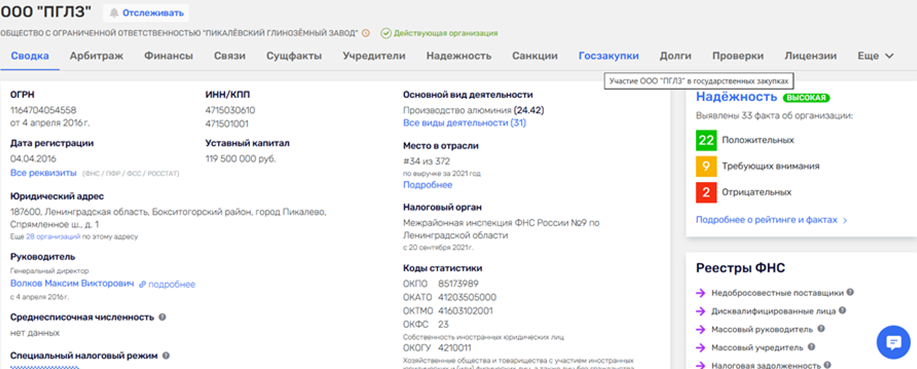Click info icon next to Массовый руководитель
Screen dimensions: 917x369
click(821, 329)
